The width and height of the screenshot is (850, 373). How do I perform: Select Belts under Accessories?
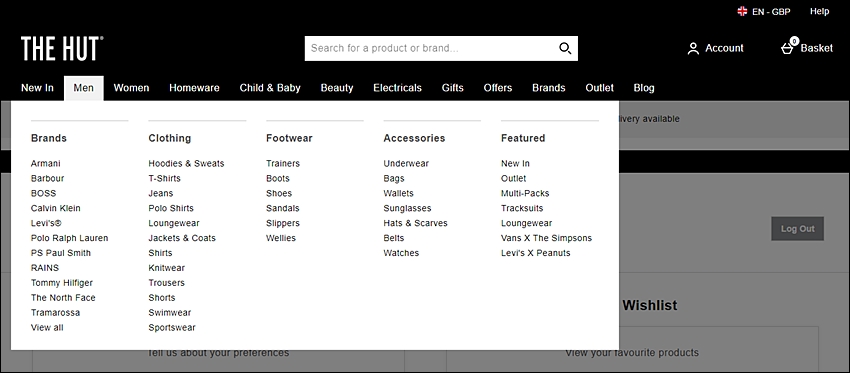[394, 238]
